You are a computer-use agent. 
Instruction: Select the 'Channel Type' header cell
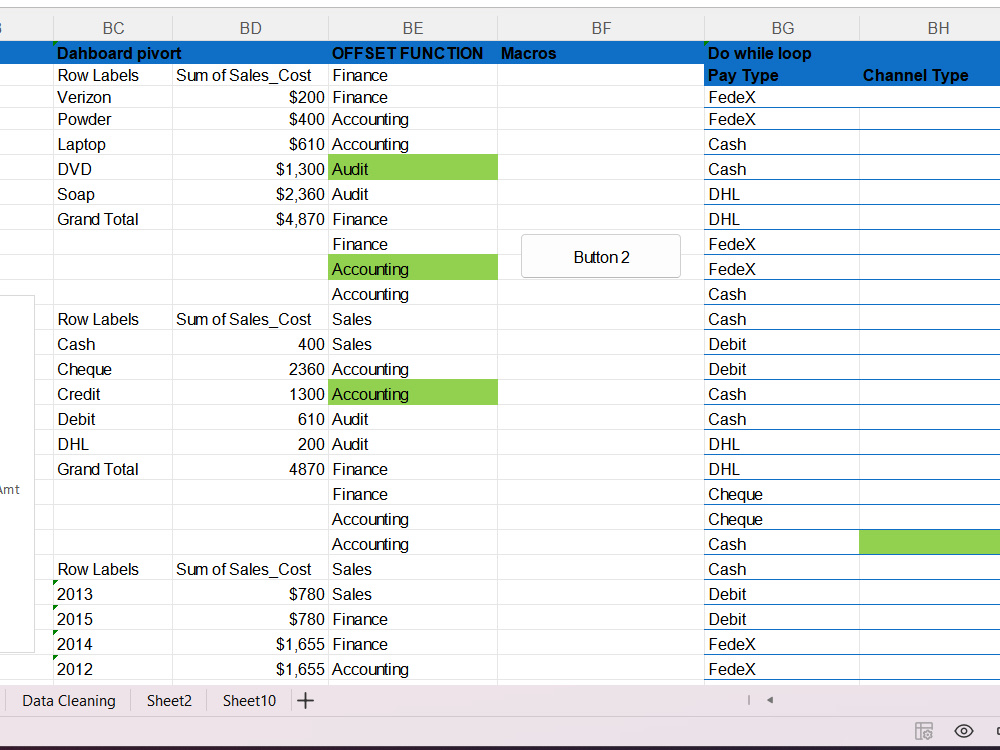tap(930, 75)
